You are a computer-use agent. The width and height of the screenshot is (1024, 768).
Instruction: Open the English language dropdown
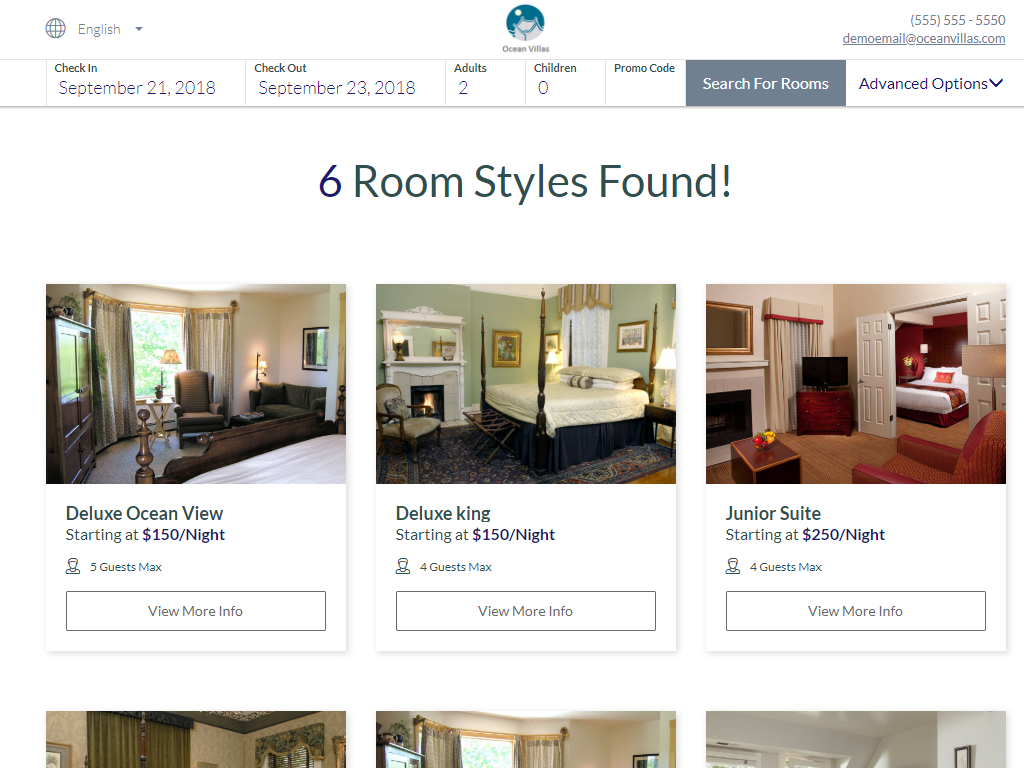coord(110,29)
